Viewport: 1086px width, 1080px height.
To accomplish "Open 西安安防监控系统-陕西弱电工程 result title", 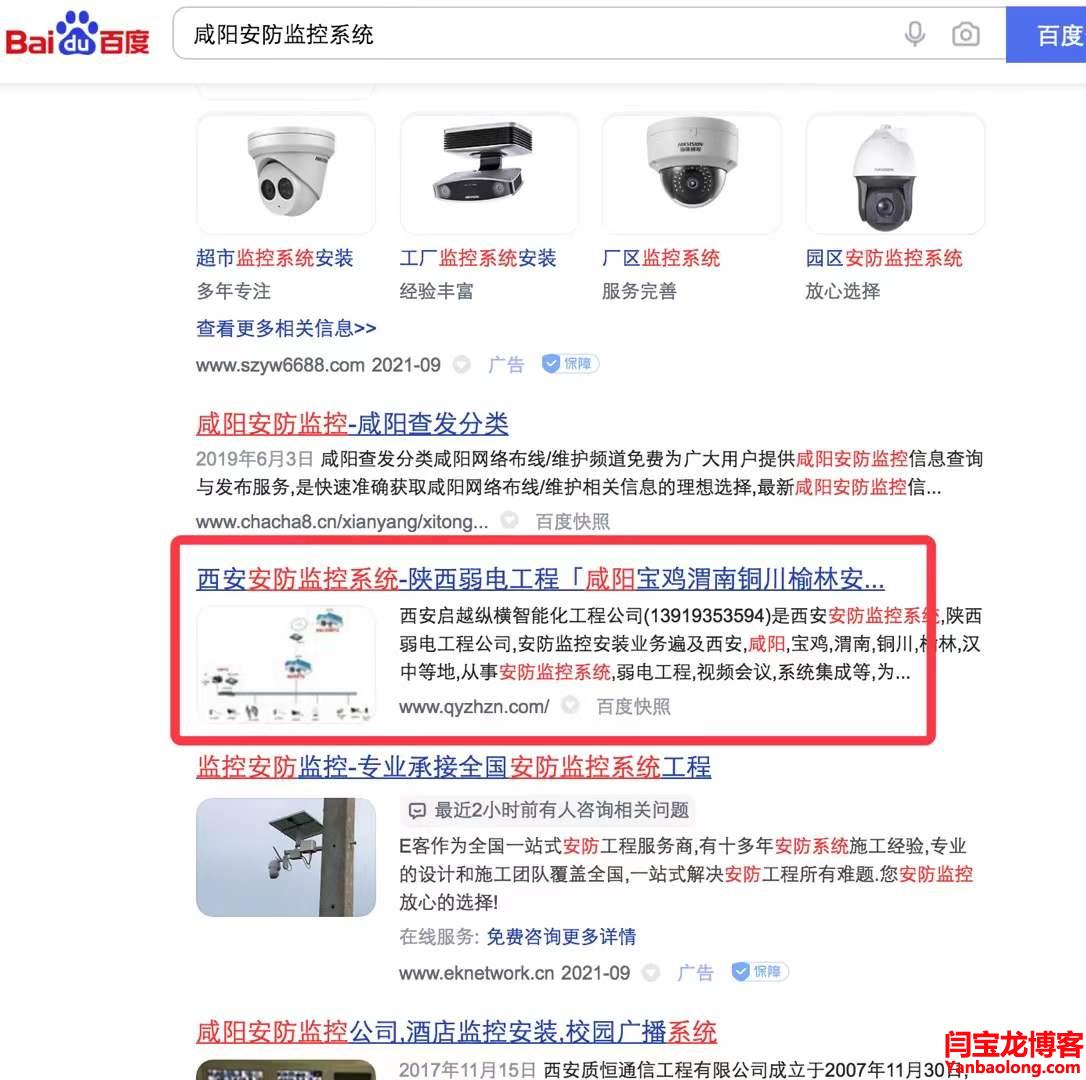I will point(540,578).
